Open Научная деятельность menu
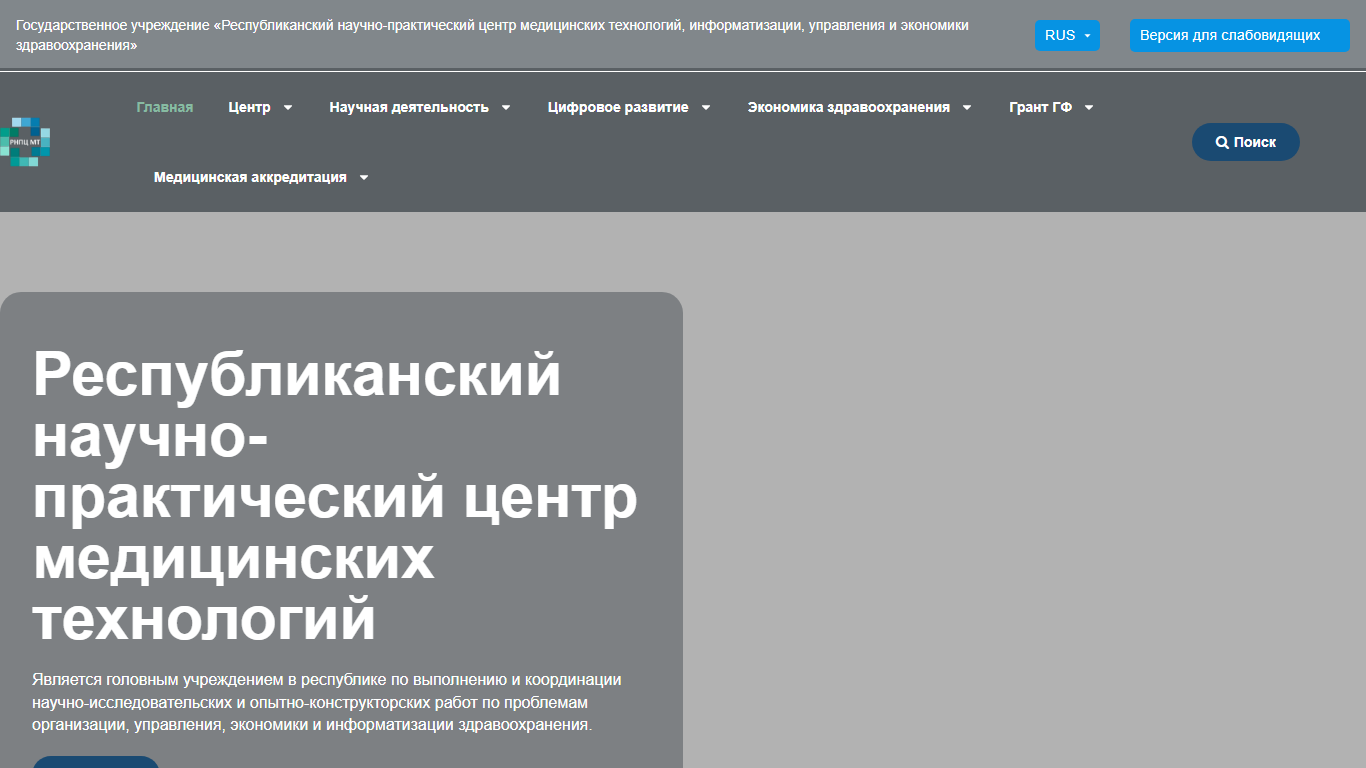Screen dimensions: 1366x768 [409, 107]
